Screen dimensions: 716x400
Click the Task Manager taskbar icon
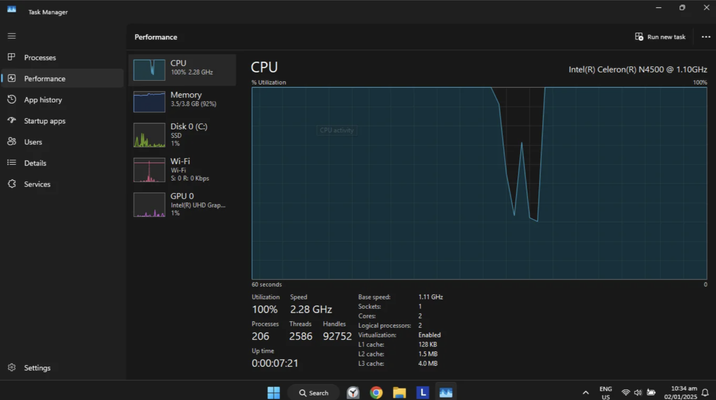click(446, 392)
